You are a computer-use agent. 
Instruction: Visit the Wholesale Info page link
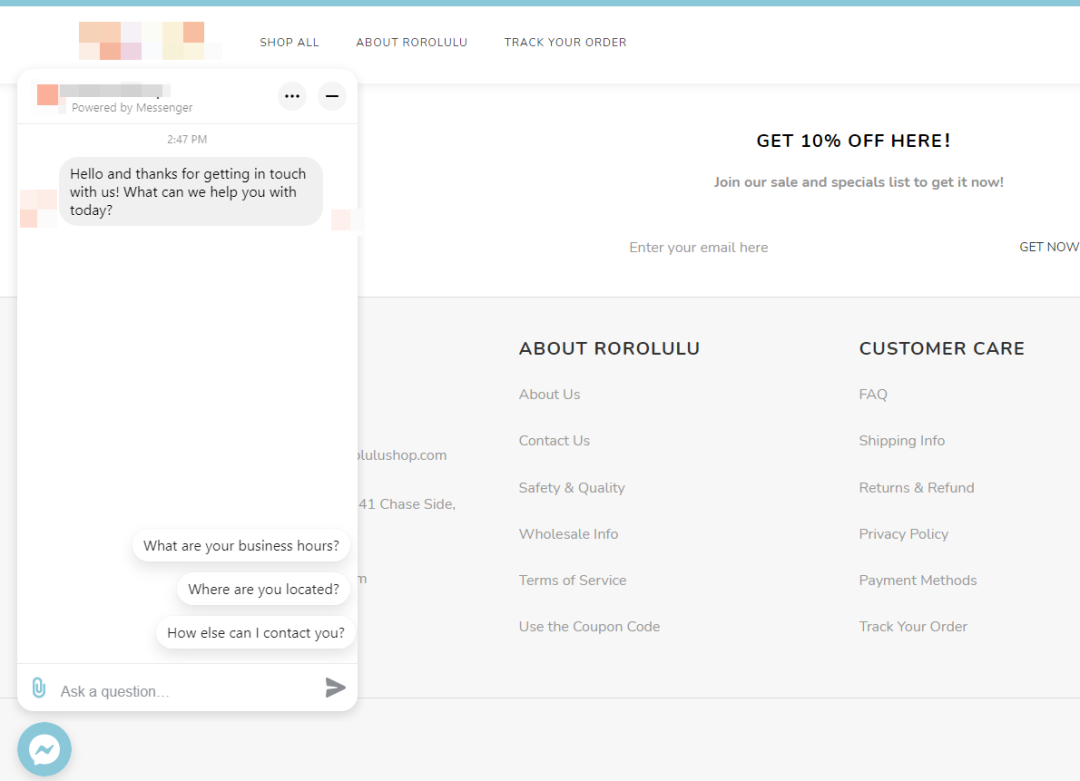coord(568,534)
